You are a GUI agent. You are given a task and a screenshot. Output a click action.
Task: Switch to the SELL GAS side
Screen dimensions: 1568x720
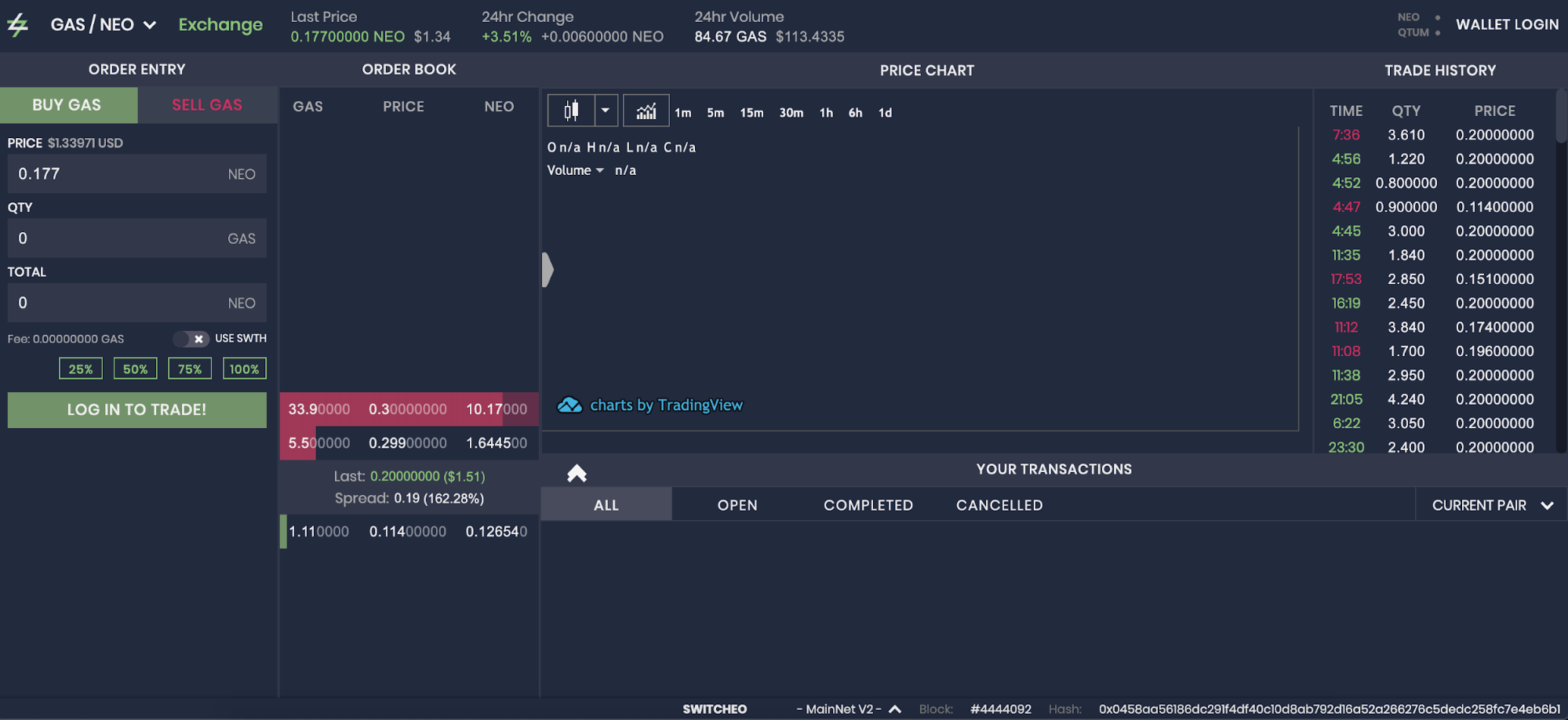pos(207,105)
